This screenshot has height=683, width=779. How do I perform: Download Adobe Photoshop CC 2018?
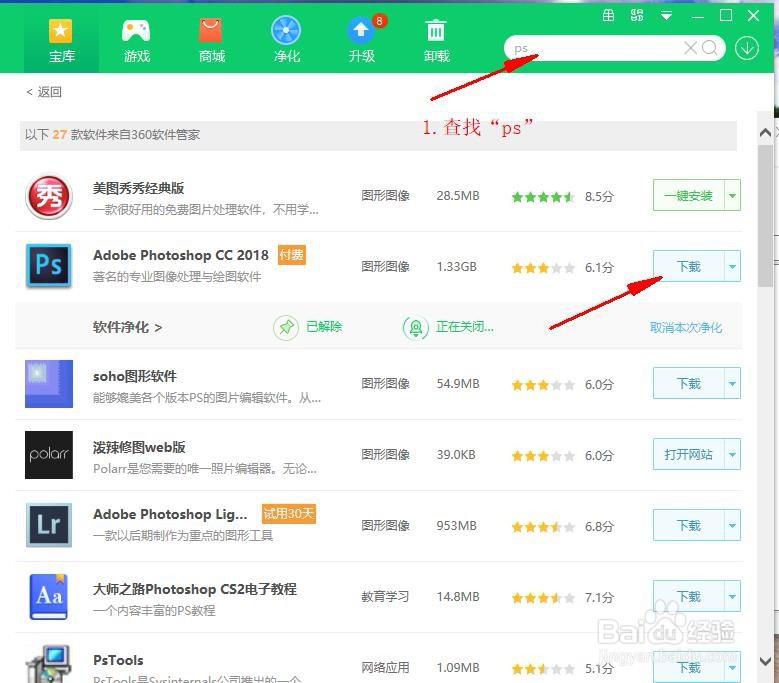[x=689, y=266]
